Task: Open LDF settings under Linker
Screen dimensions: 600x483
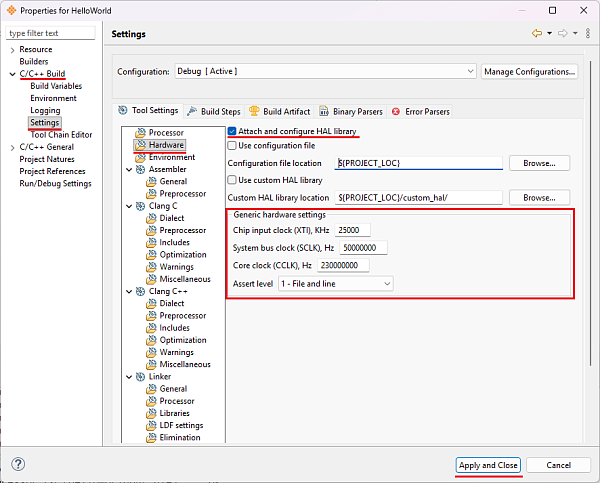Action: [181, 425]
